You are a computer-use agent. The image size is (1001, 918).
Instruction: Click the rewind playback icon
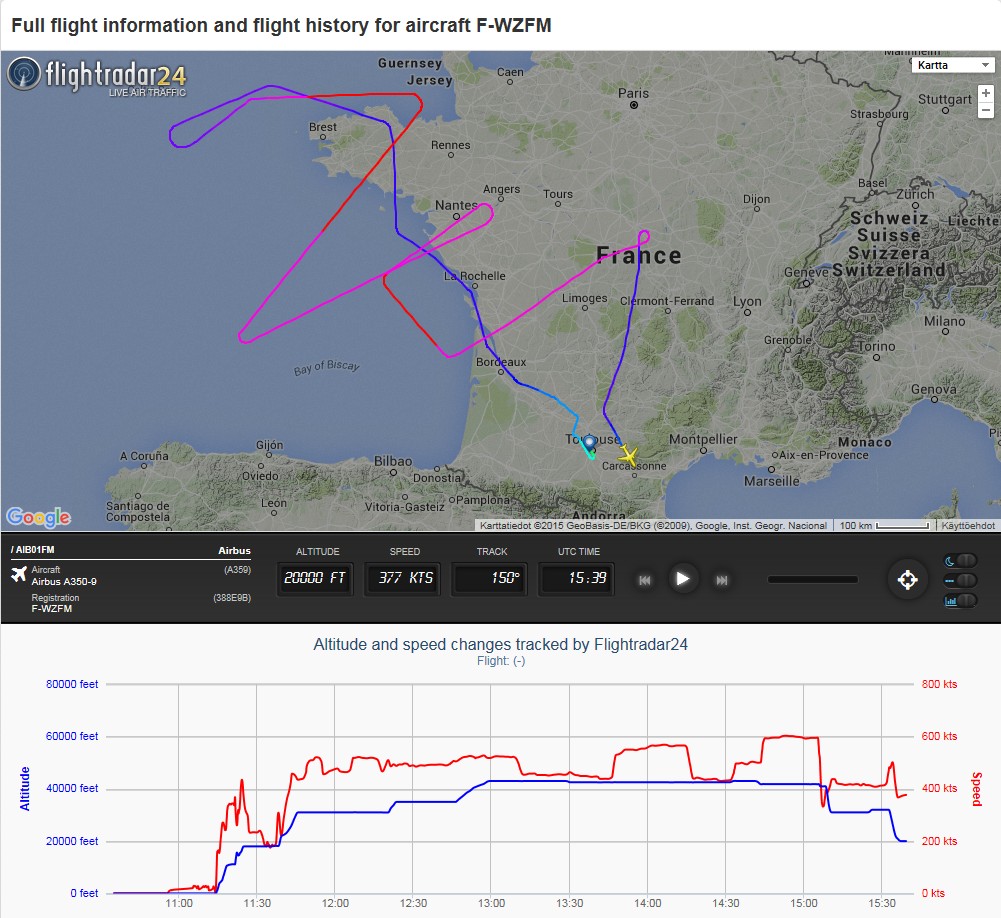[x=646, y=580]
